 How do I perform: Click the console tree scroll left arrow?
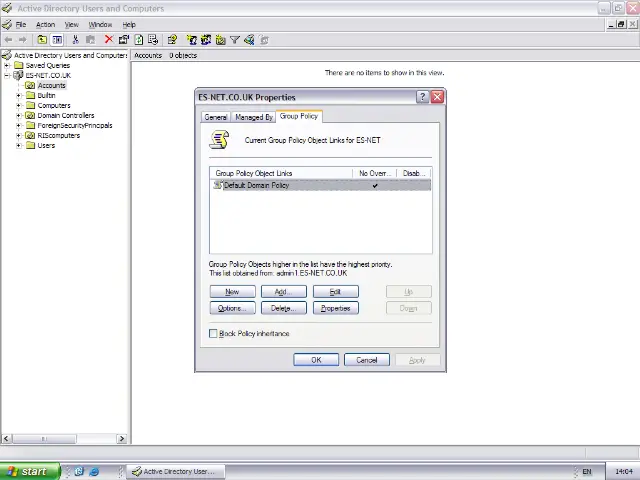point(6,439)
